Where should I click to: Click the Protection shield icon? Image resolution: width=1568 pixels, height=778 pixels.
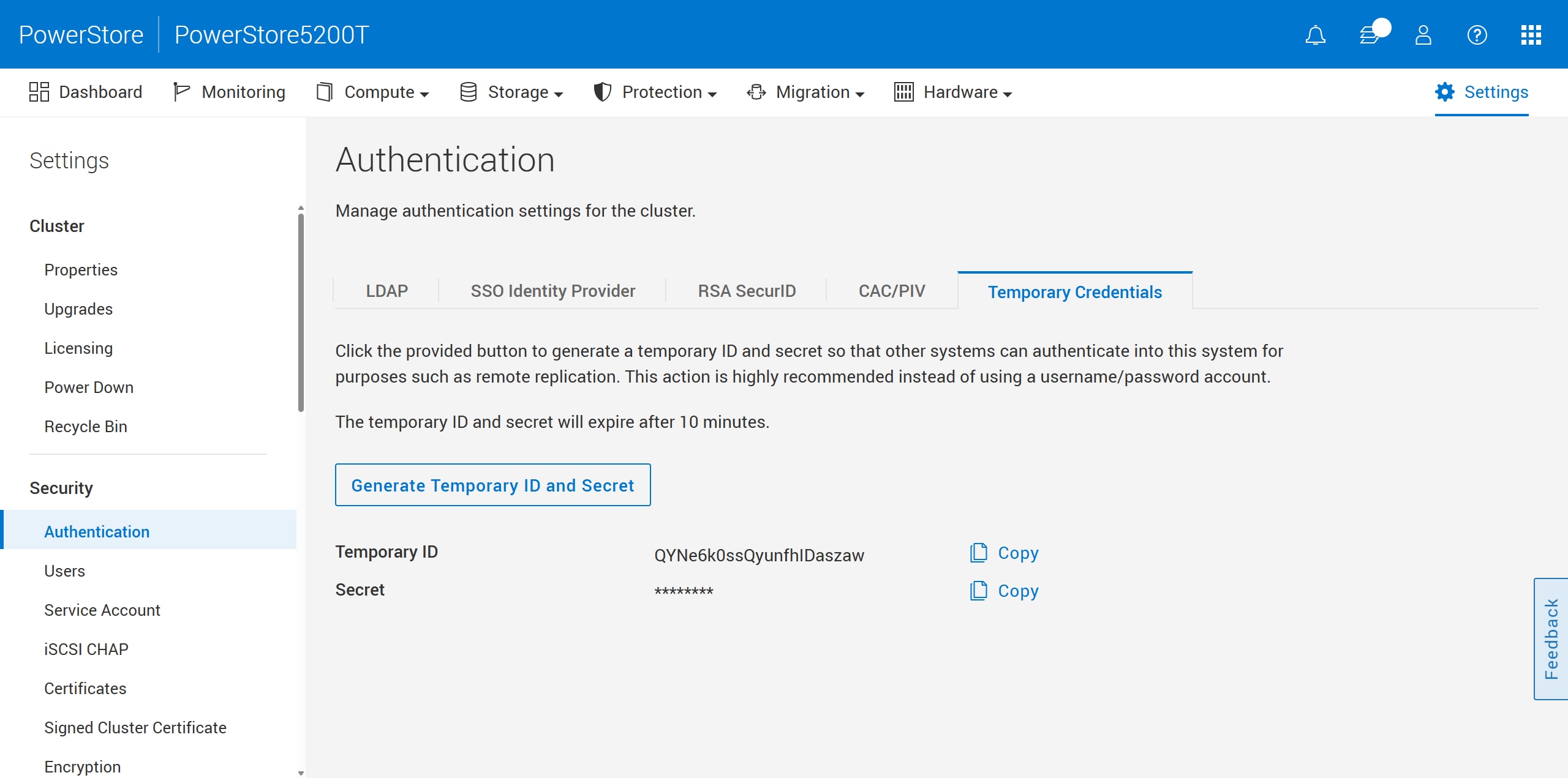click(603, 92)
